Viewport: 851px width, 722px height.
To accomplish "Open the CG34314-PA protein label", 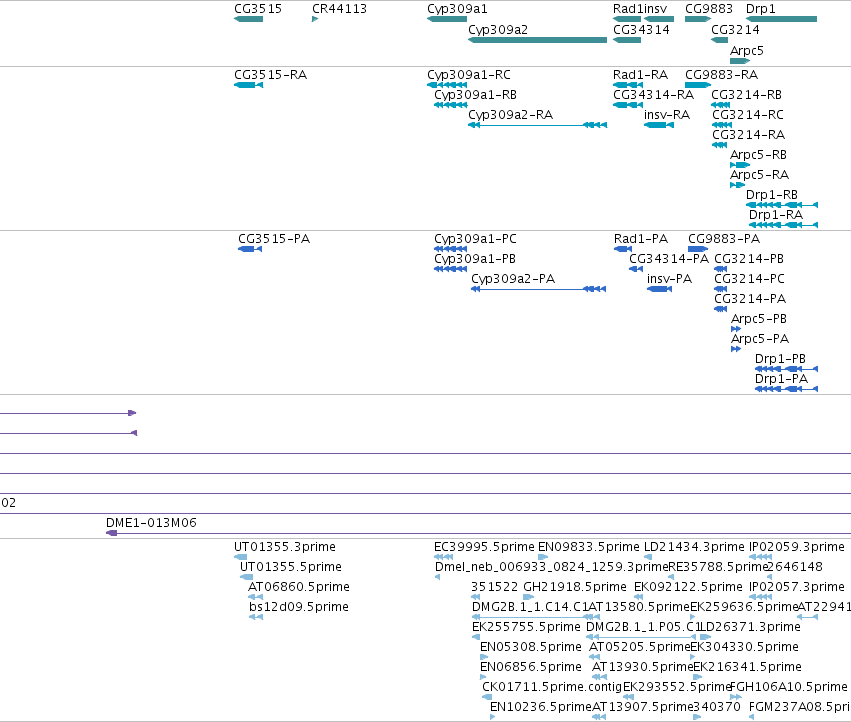I will coord(669,259).
